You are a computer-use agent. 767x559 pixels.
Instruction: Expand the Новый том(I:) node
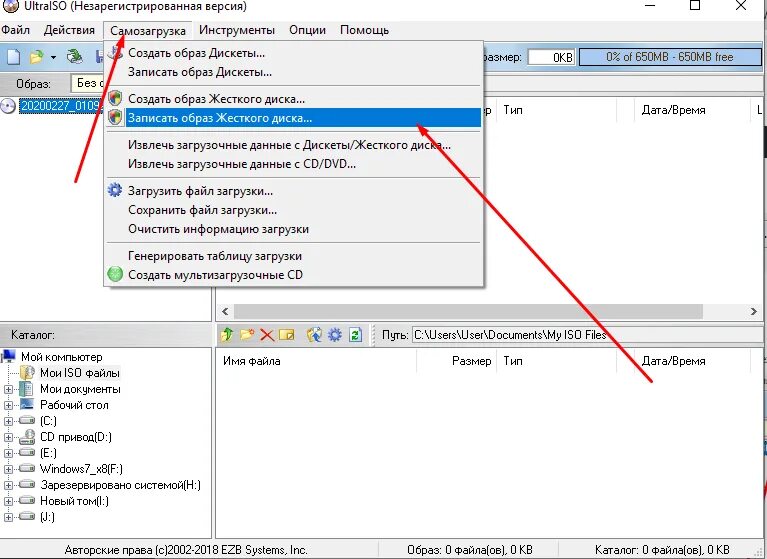8,501
